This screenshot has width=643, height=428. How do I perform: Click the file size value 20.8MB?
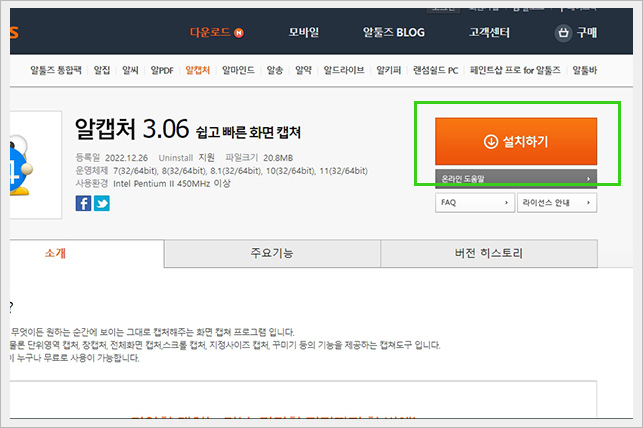tap(278, 158)
